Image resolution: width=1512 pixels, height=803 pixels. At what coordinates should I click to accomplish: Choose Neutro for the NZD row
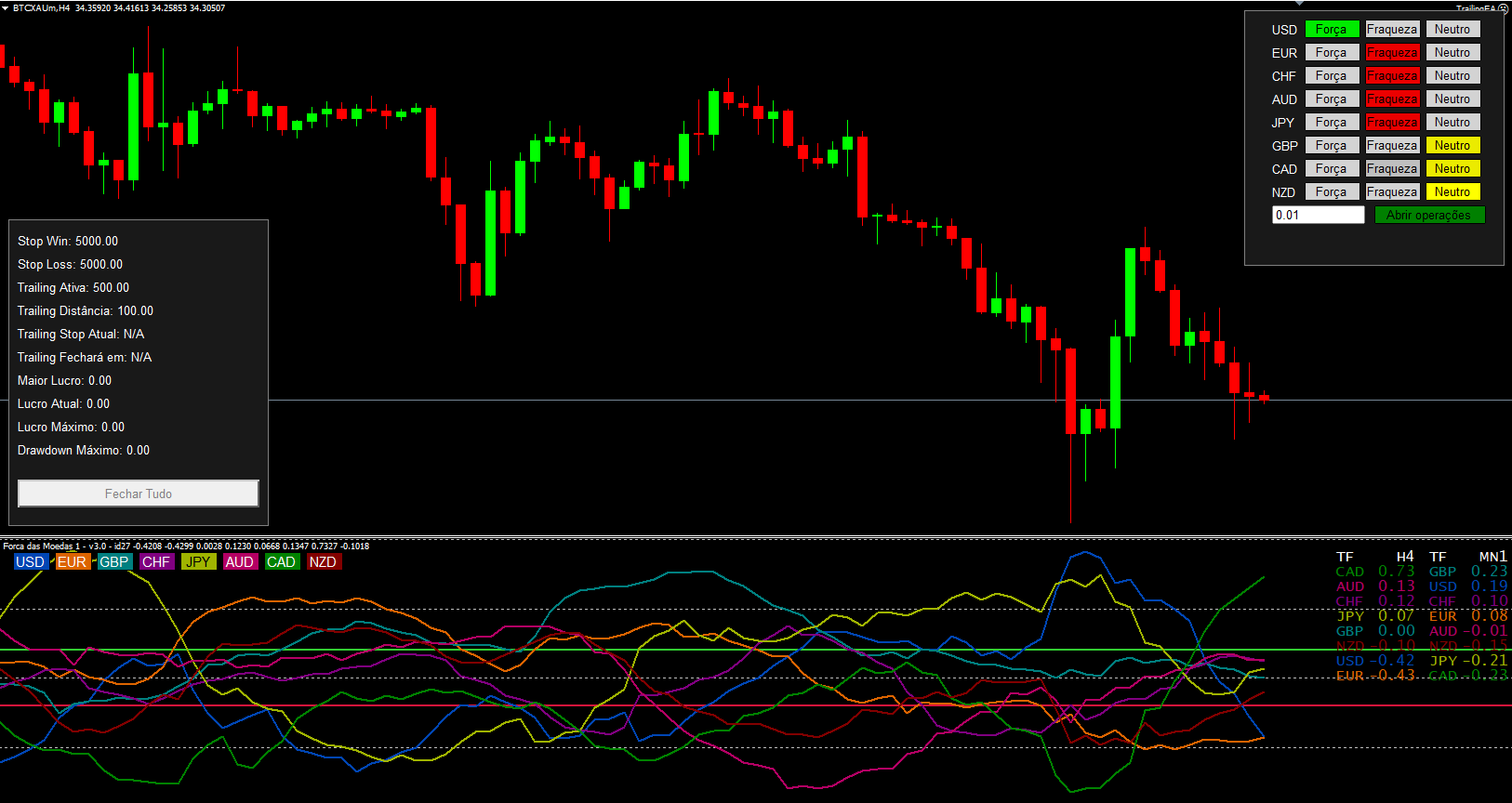pyautogui.click(x=1452, y=192)
